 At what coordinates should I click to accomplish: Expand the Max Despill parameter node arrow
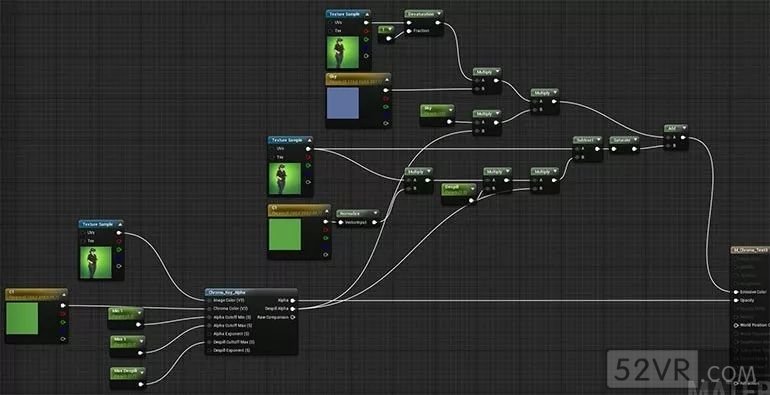click(x=141, y=370)
